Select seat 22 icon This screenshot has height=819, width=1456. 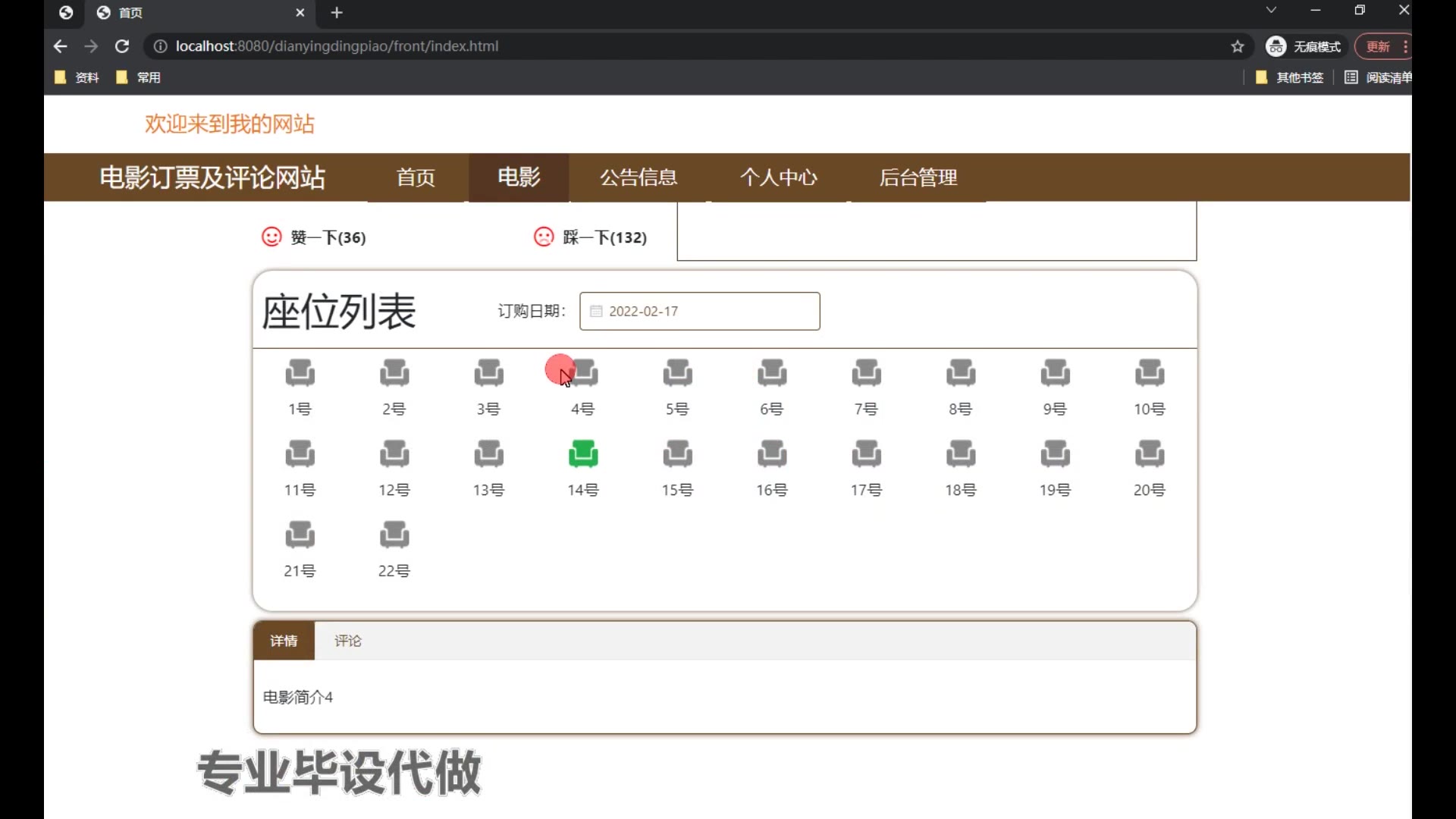click(x=394, y=535)
